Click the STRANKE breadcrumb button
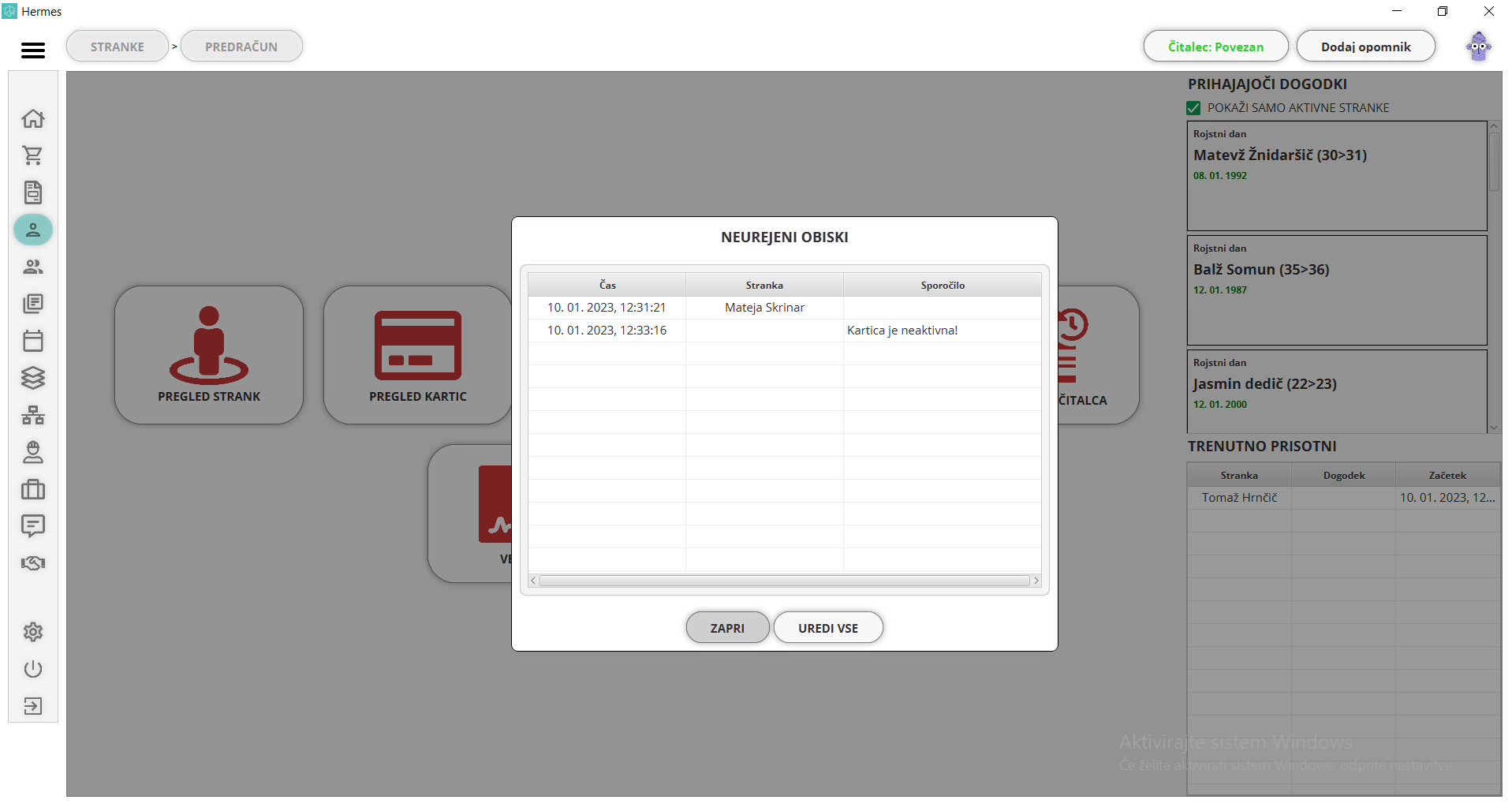 118,47
